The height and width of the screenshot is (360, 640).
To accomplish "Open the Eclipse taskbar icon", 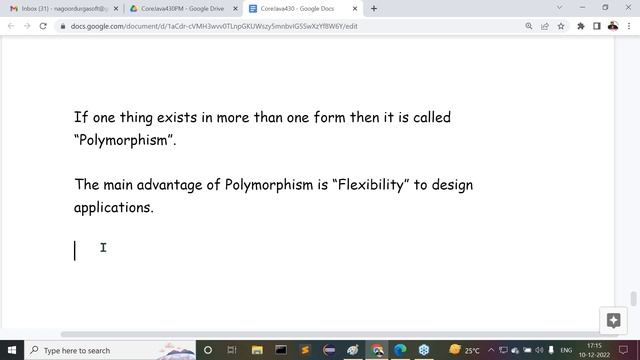I will (x=329, y=350).
